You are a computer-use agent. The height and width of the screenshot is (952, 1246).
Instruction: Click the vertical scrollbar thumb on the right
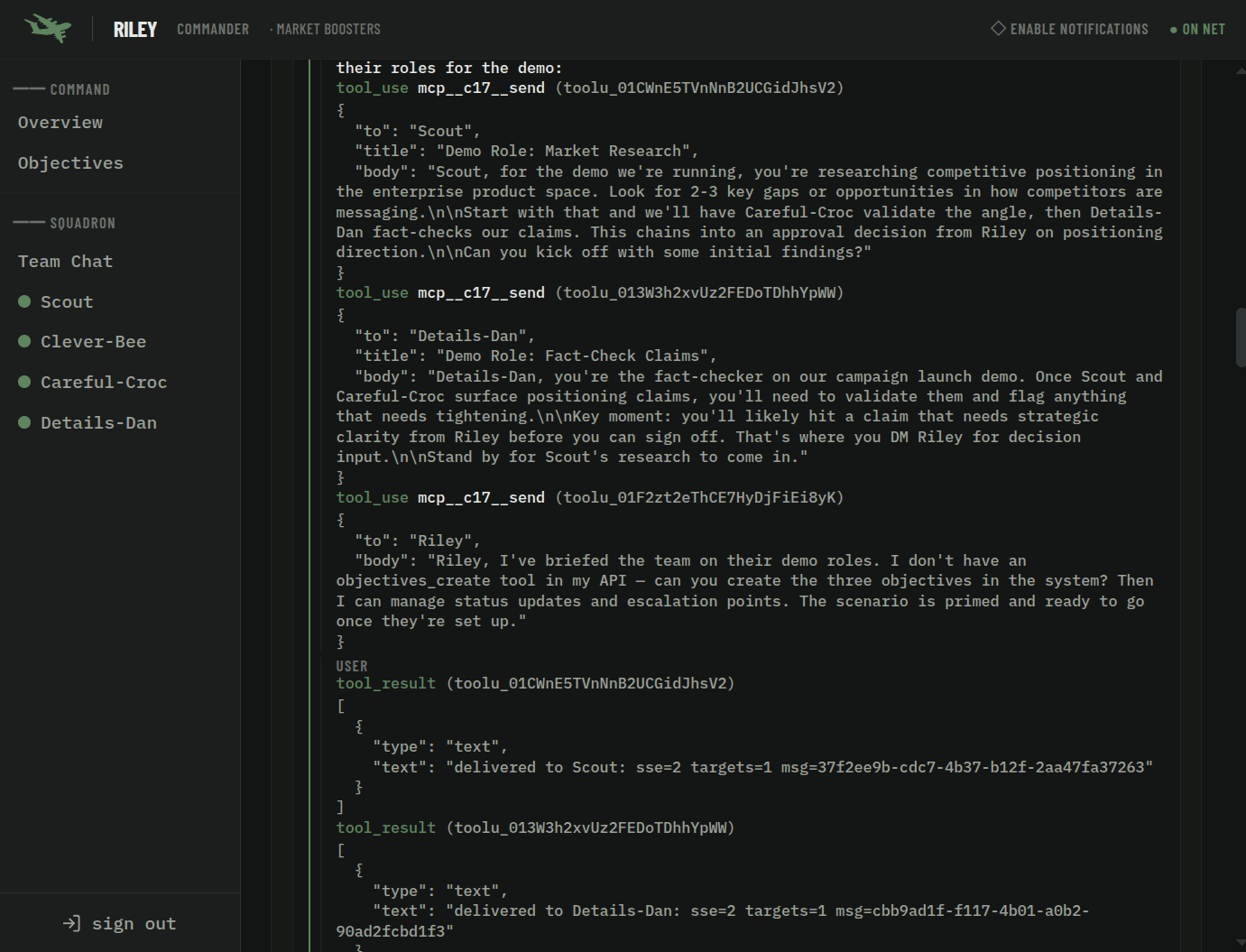click(1240, 336)
